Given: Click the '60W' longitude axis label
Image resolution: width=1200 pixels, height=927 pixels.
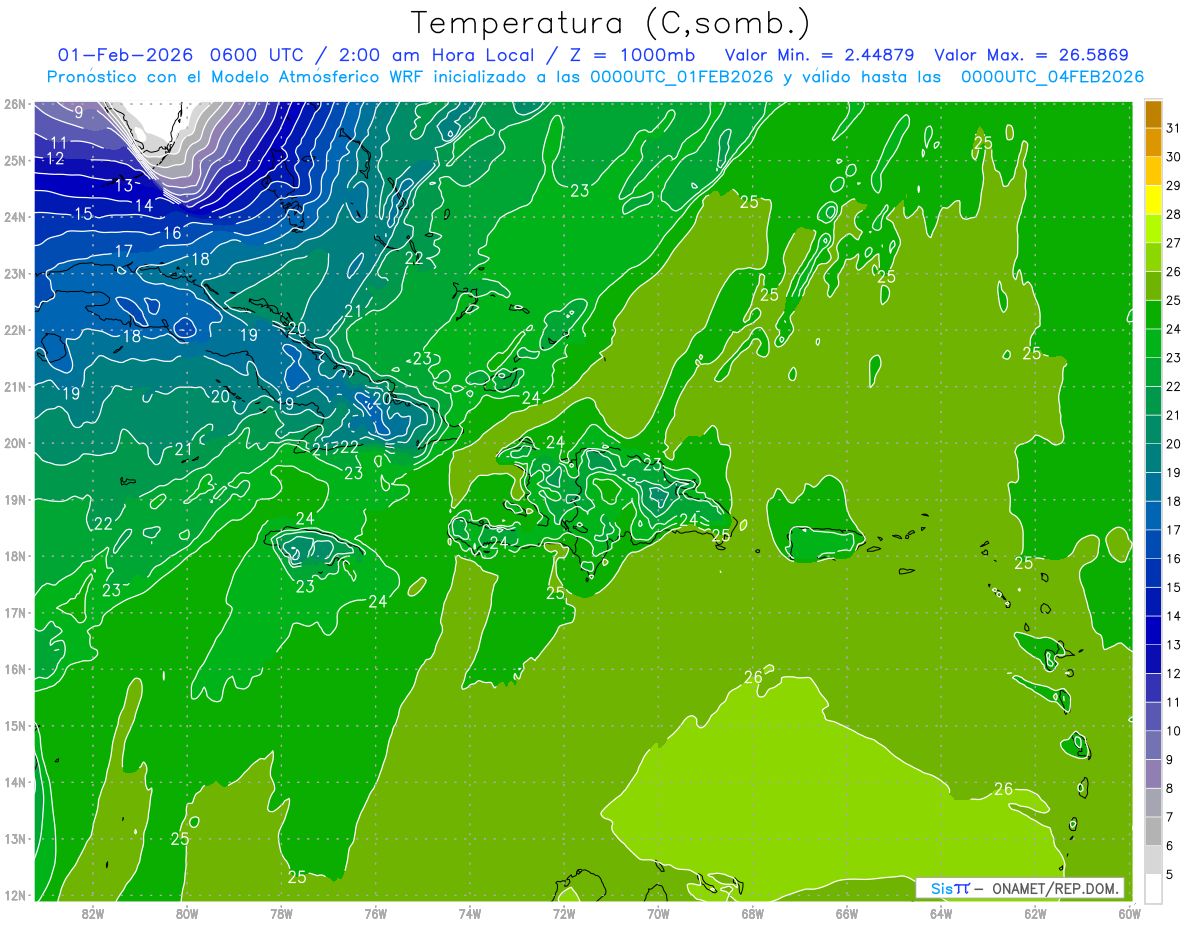Looking at the screenshot, I should [1129, 912].
